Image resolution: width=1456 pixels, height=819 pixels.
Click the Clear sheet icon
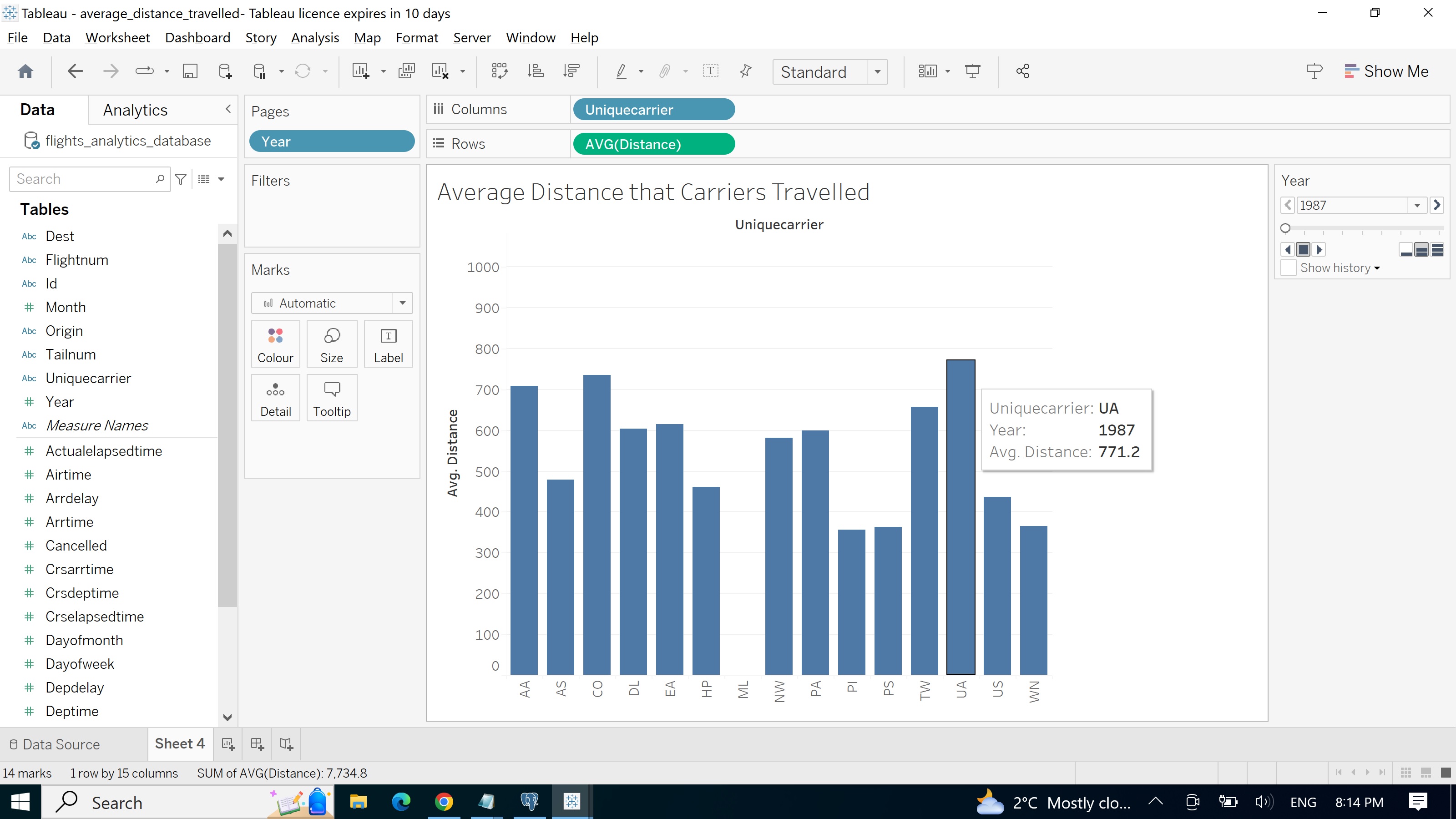pos(440,71)
